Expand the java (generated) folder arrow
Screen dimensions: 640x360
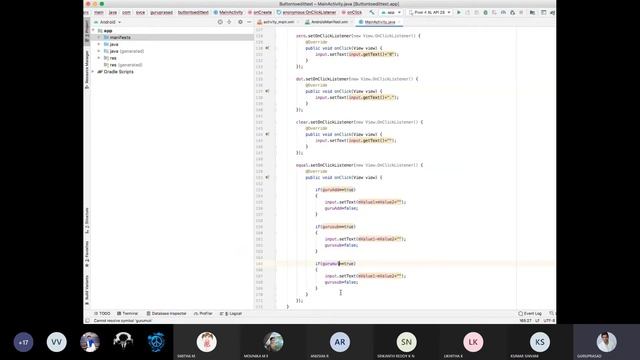pyautogui.click(x=99, y=51)
